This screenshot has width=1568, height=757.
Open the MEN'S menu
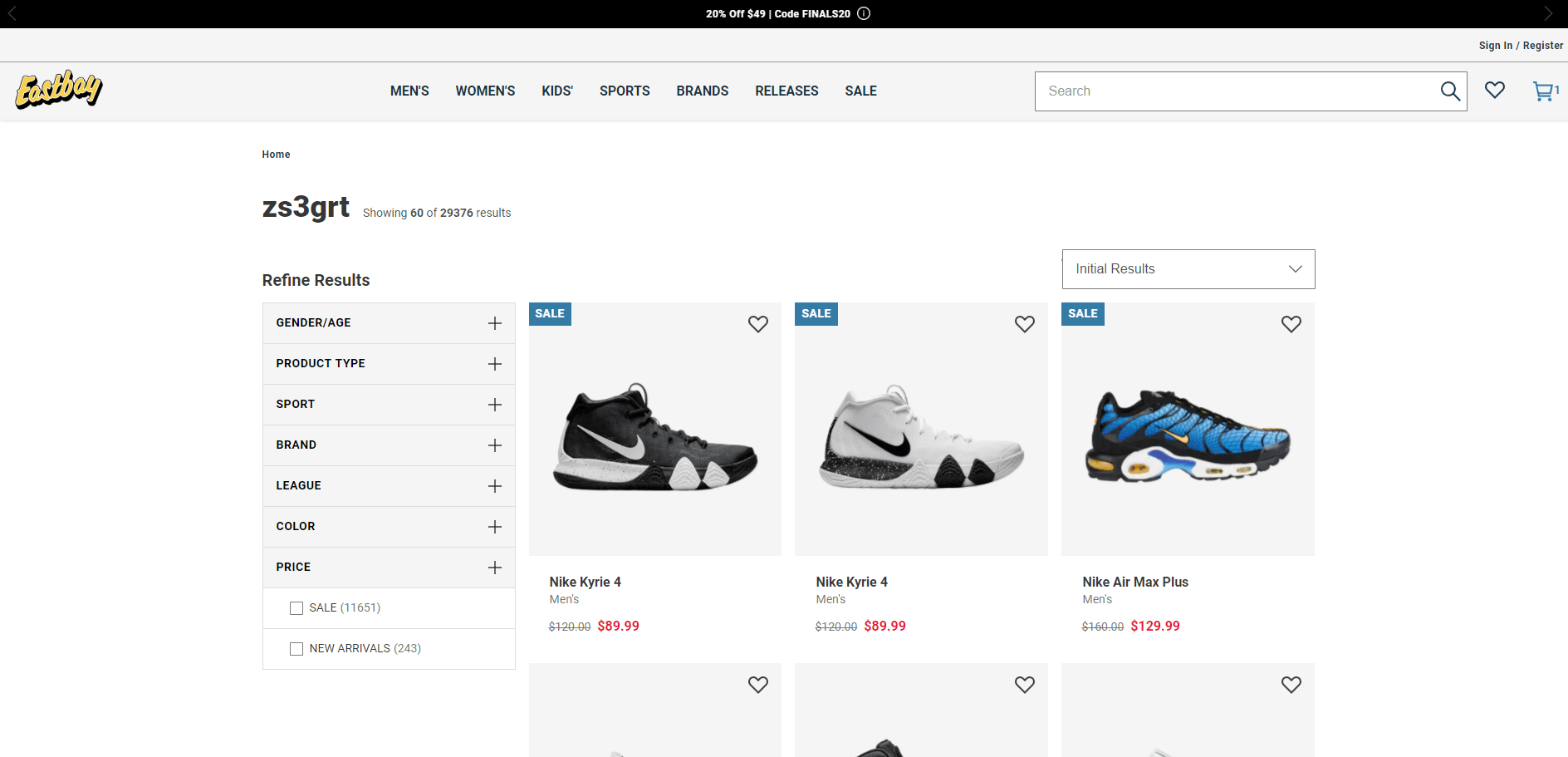409,91
